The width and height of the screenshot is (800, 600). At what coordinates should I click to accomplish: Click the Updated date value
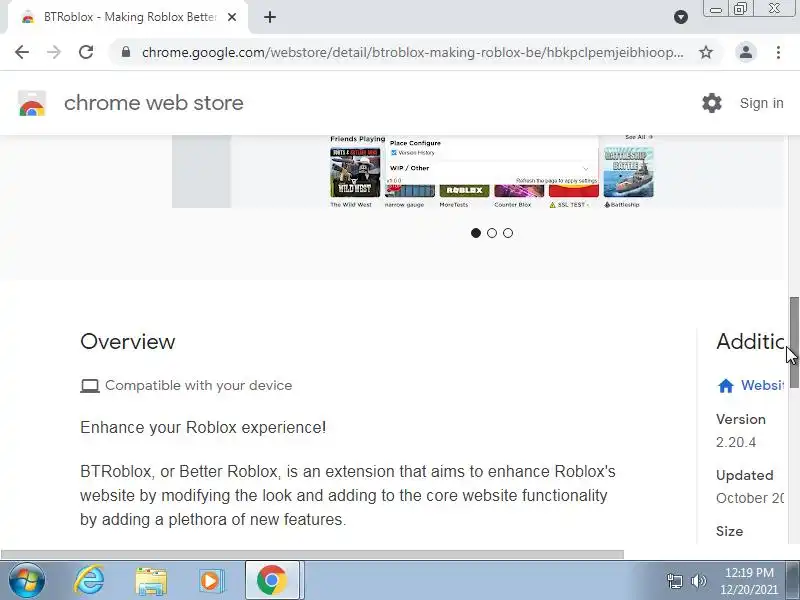[x=749, y=498]
